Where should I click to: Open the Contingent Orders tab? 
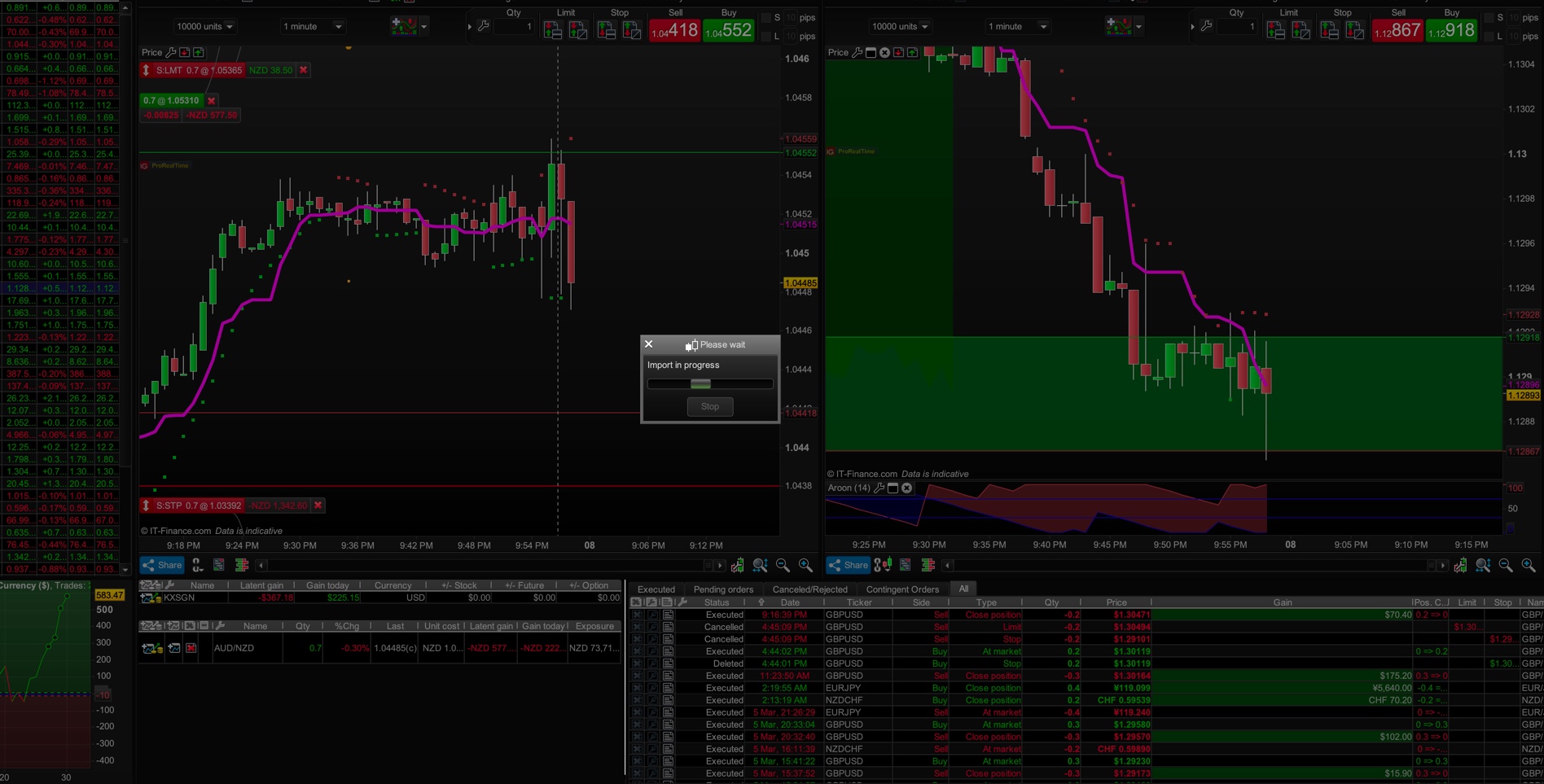coord(902,589)
